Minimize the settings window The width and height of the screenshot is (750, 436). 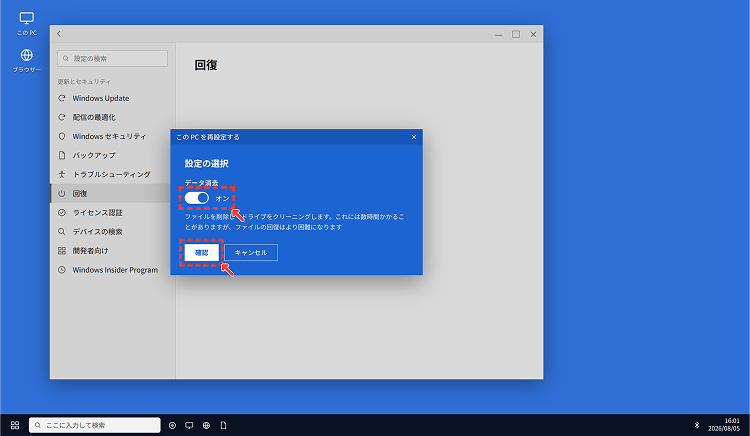pyautogui.click(x=498, y=34)
